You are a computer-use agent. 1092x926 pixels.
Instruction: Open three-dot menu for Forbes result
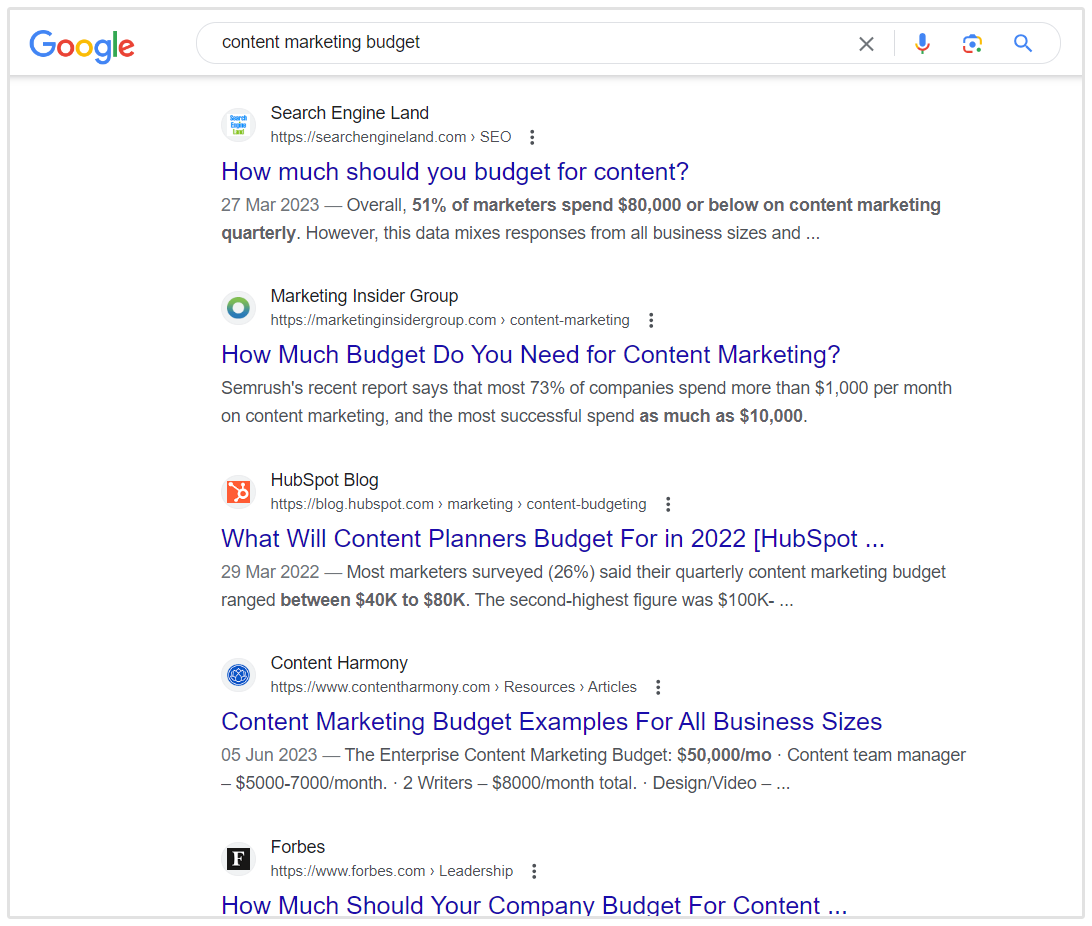(534, 872)
